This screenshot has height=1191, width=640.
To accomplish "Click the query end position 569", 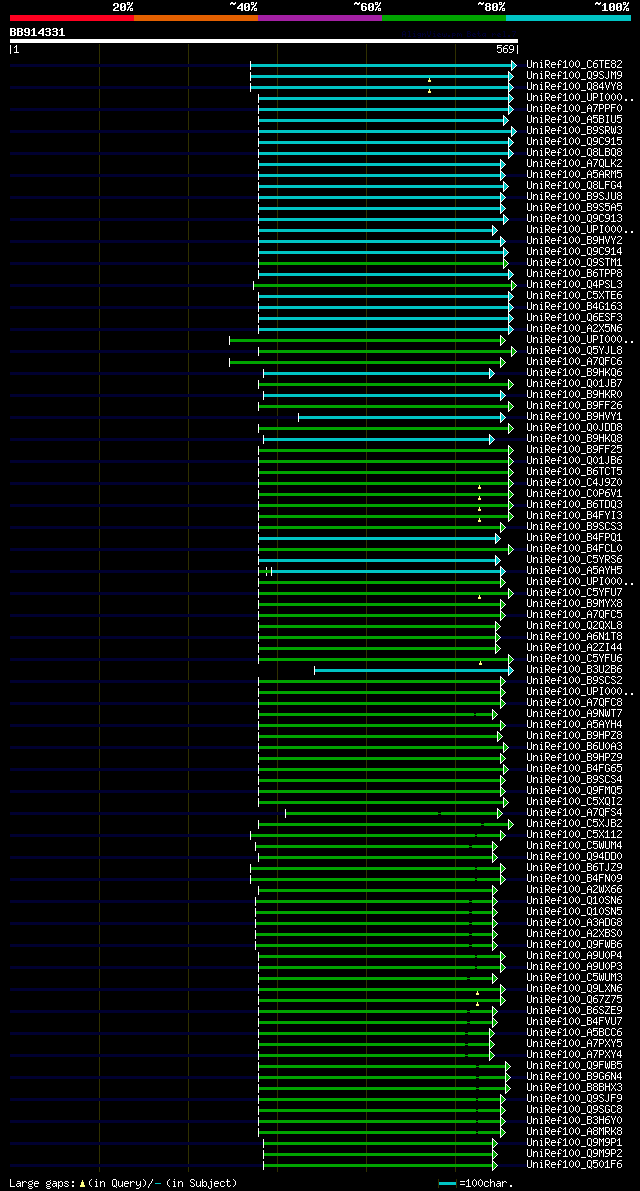I will click(x=507, y=49).
